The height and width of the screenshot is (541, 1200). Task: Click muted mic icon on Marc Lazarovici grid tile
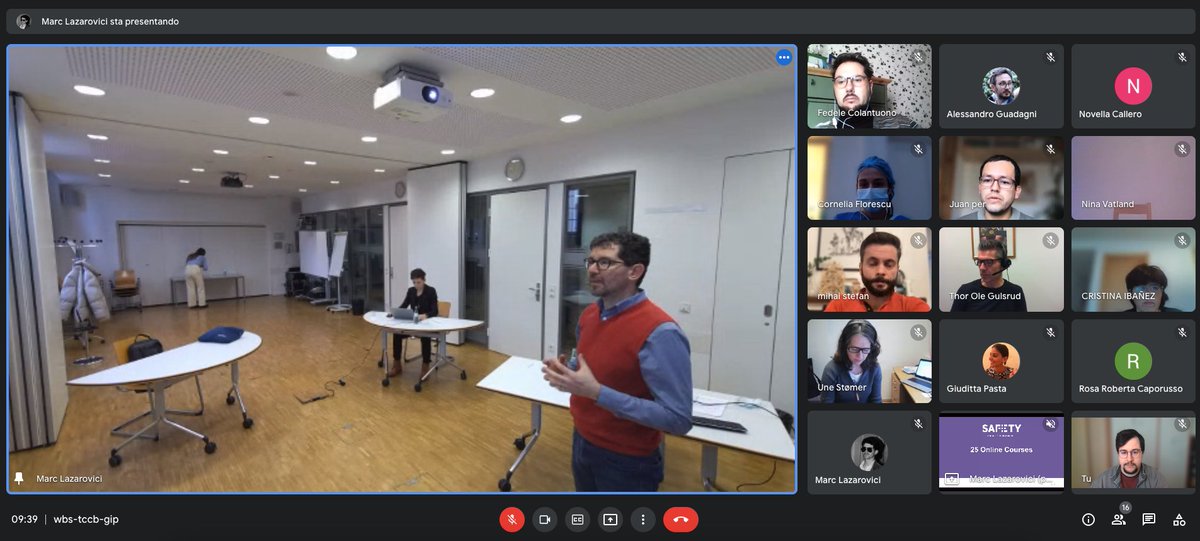918,424
